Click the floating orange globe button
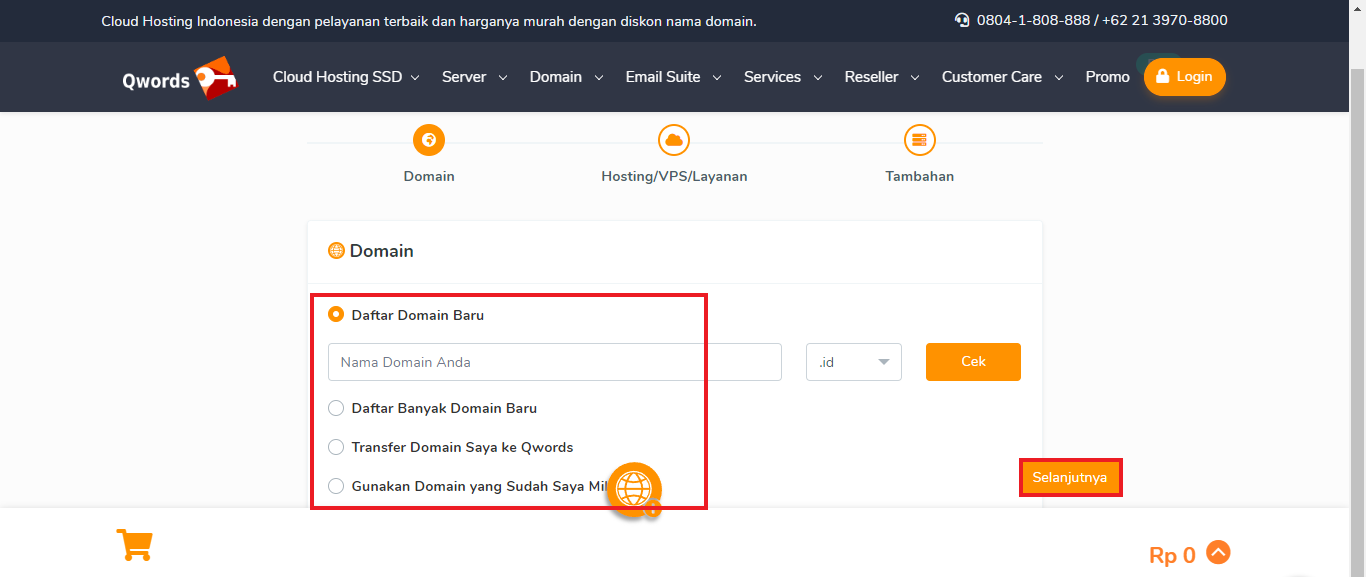The height and width of the screenshot is (577, 1366). [634, 489]
